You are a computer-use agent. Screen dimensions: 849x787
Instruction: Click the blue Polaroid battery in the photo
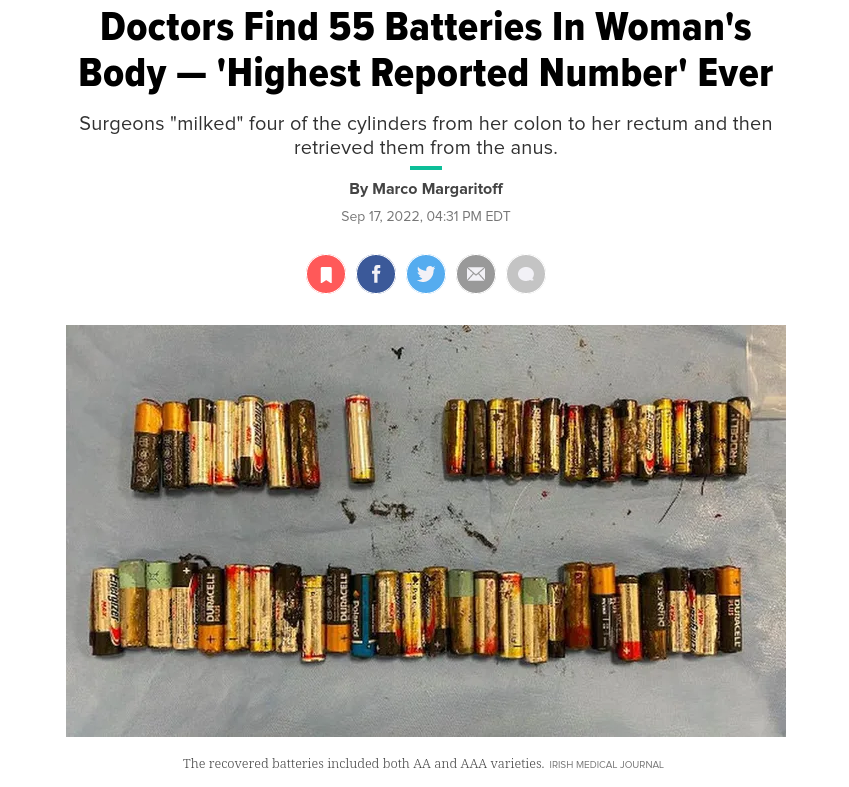pos(362,617)
